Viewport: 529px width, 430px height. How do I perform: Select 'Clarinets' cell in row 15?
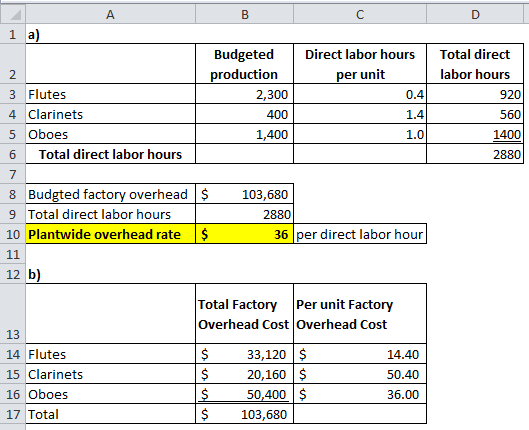110,374
